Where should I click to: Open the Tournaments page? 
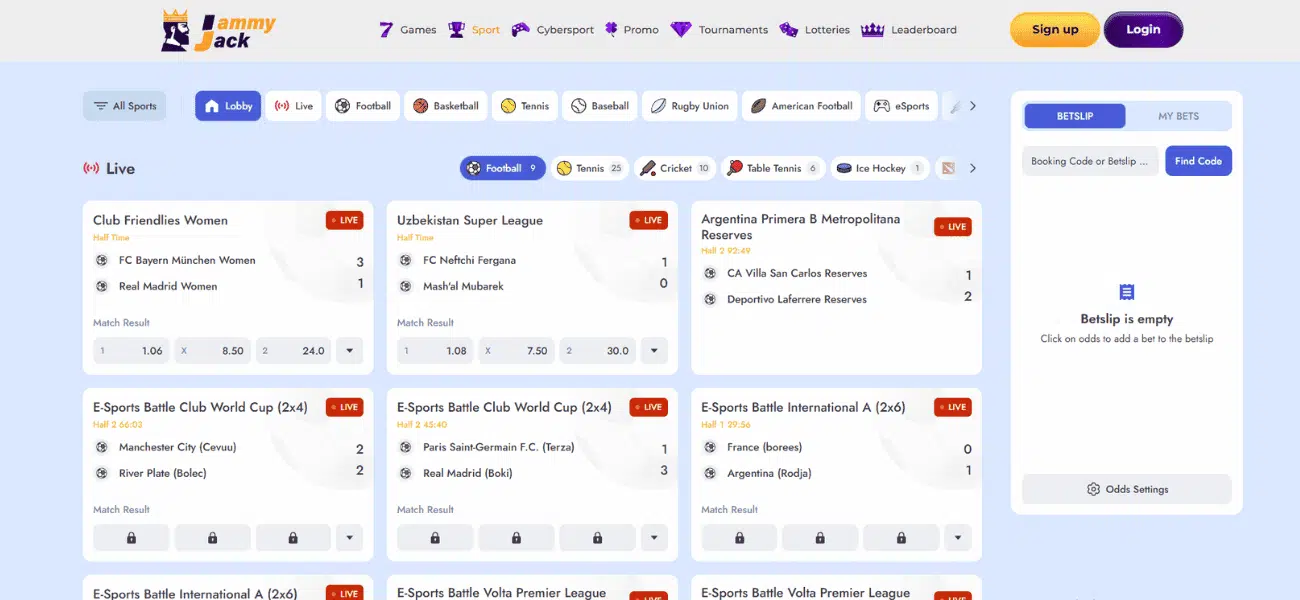coord(719,30)
